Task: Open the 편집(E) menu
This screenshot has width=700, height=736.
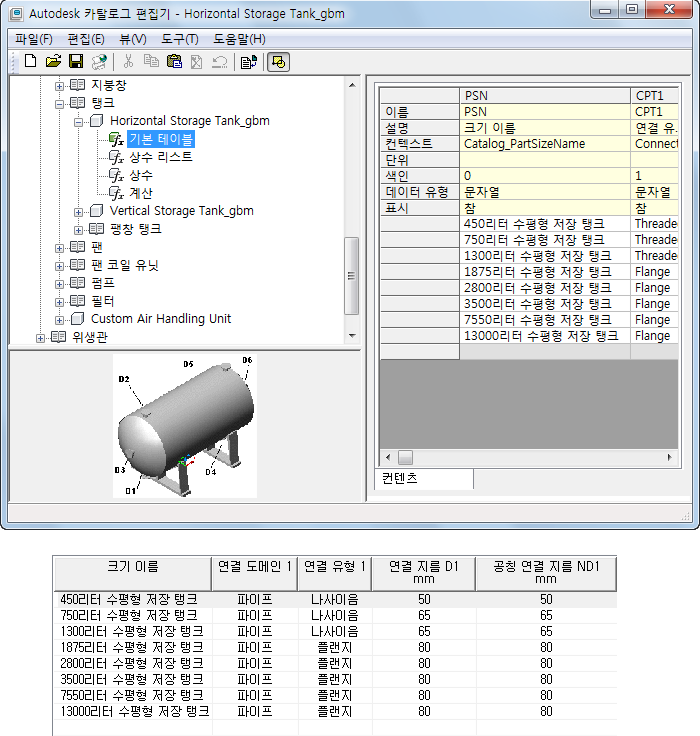Action: pos(86,39)
